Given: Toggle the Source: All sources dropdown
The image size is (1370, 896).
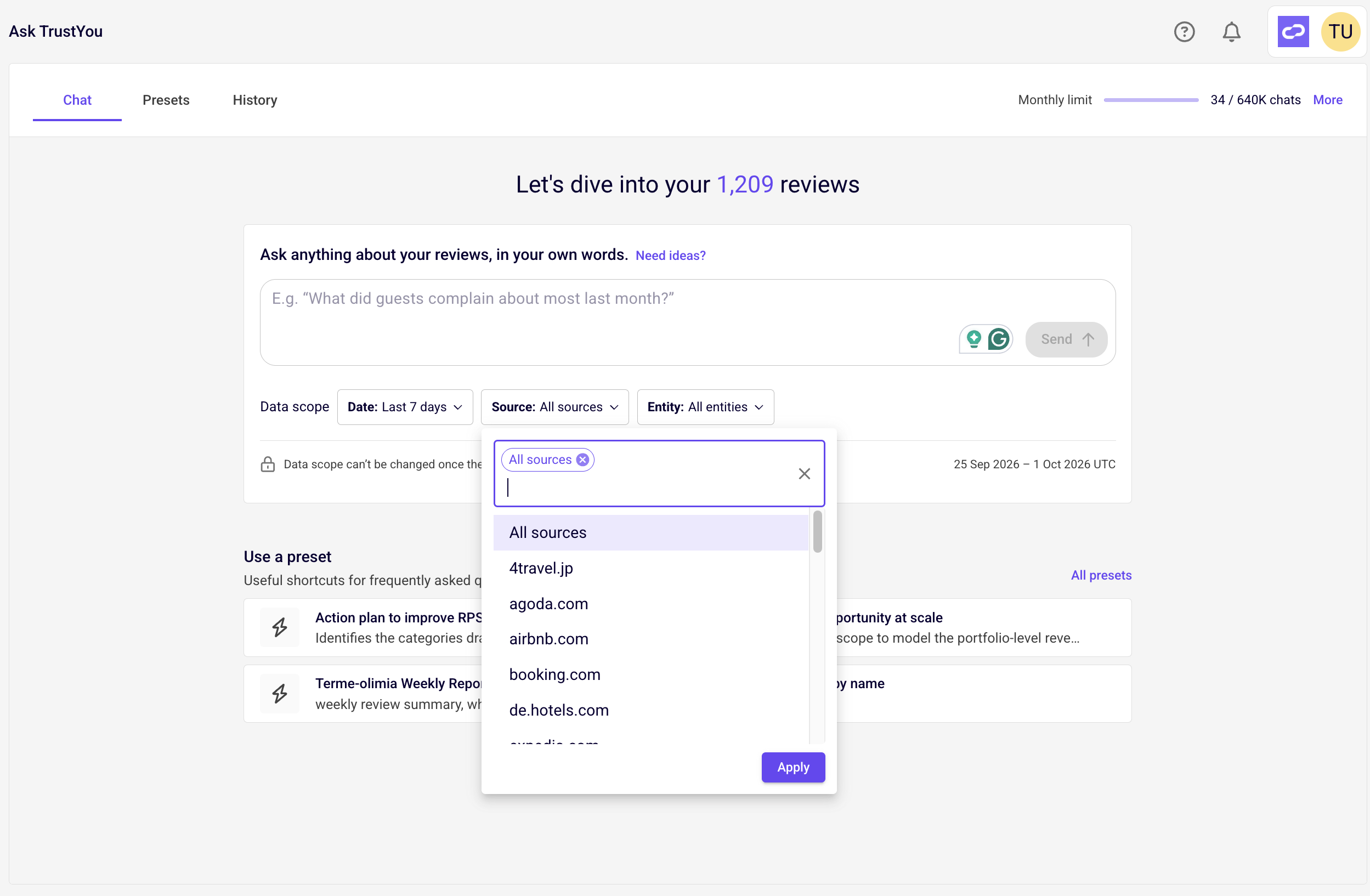Looking at the screenshot, I should (x=554, y=407).
